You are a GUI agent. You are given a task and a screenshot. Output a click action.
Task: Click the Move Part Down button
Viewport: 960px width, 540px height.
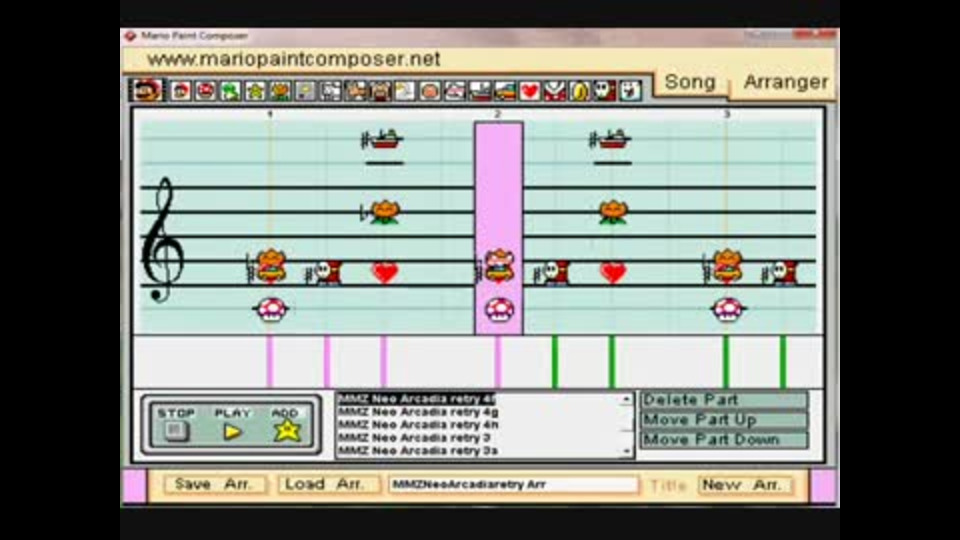point(724,440)
